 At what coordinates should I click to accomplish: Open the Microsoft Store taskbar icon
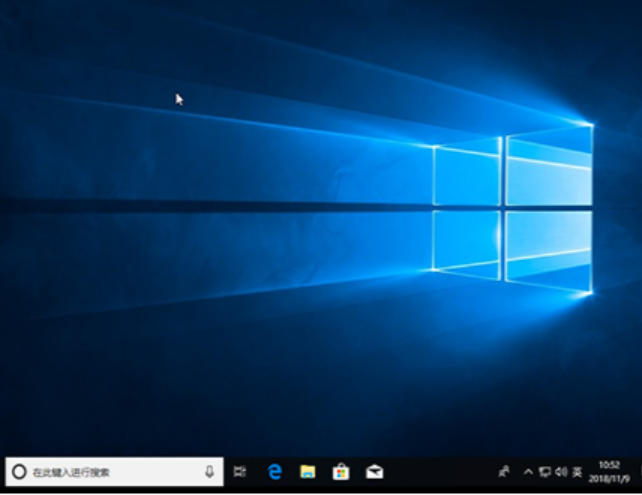[x=341, y=471]
